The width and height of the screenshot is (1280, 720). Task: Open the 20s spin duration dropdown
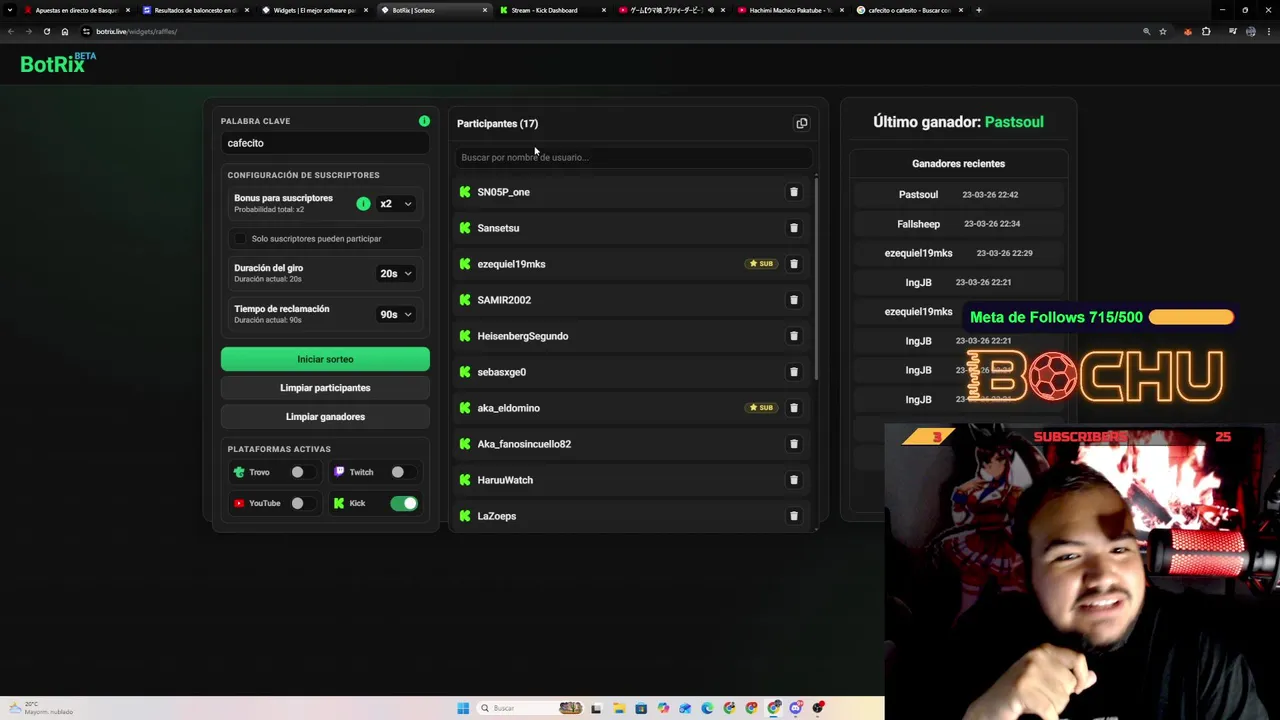(x=395, y=273)
